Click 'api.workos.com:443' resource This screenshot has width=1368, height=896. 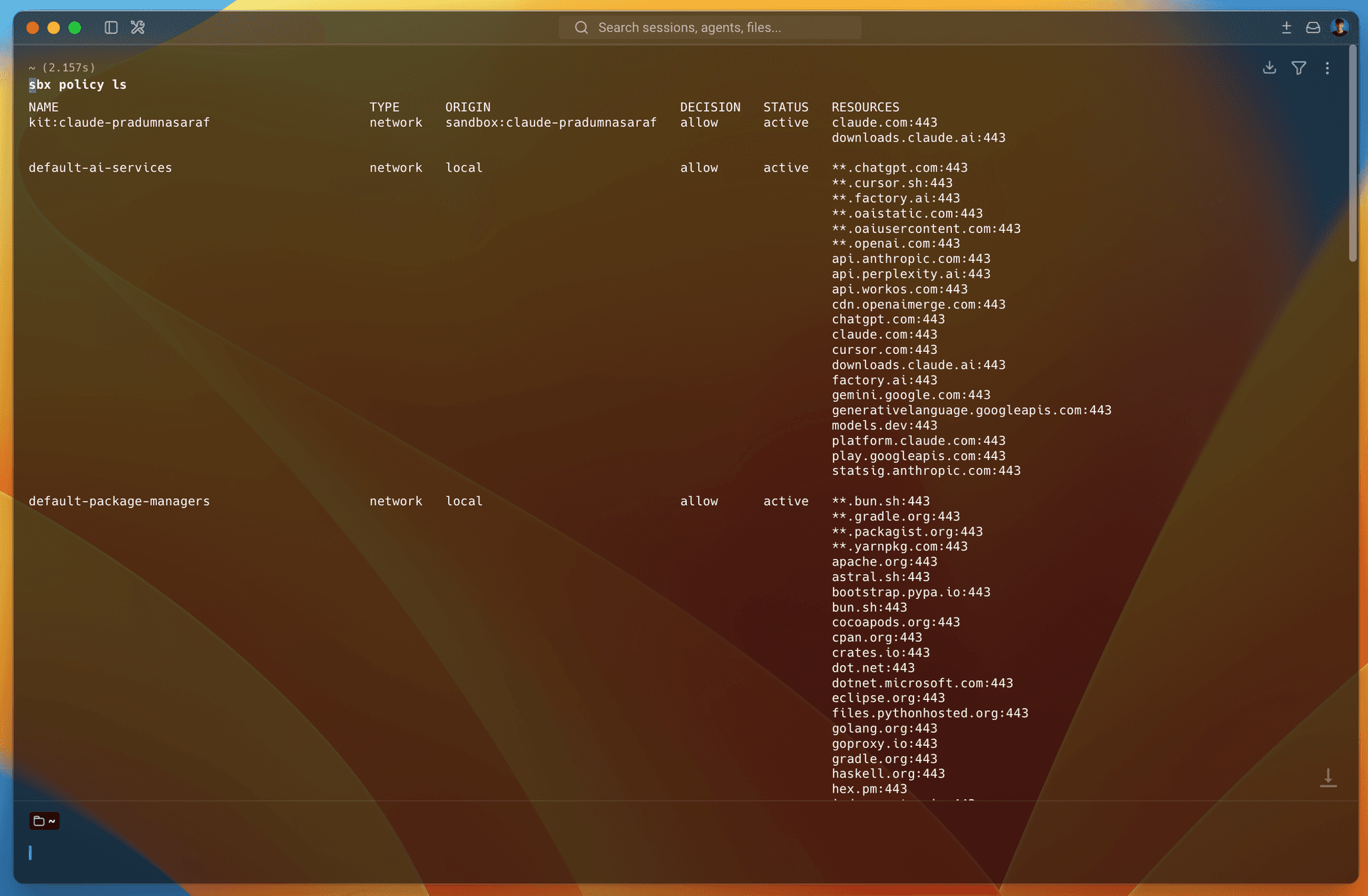pos(899,289)
